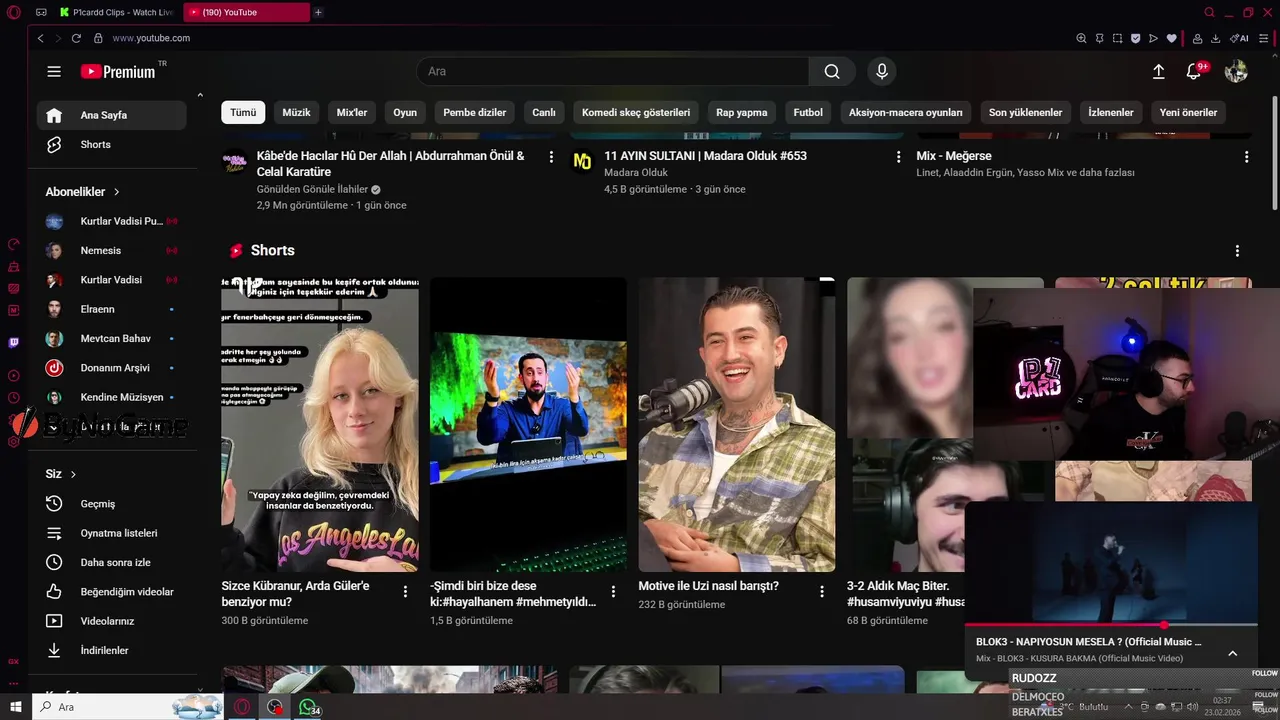Switch to the P1cardd Clips browser tab
Screen dimensions: 1280x720
[x=115, y=12]
